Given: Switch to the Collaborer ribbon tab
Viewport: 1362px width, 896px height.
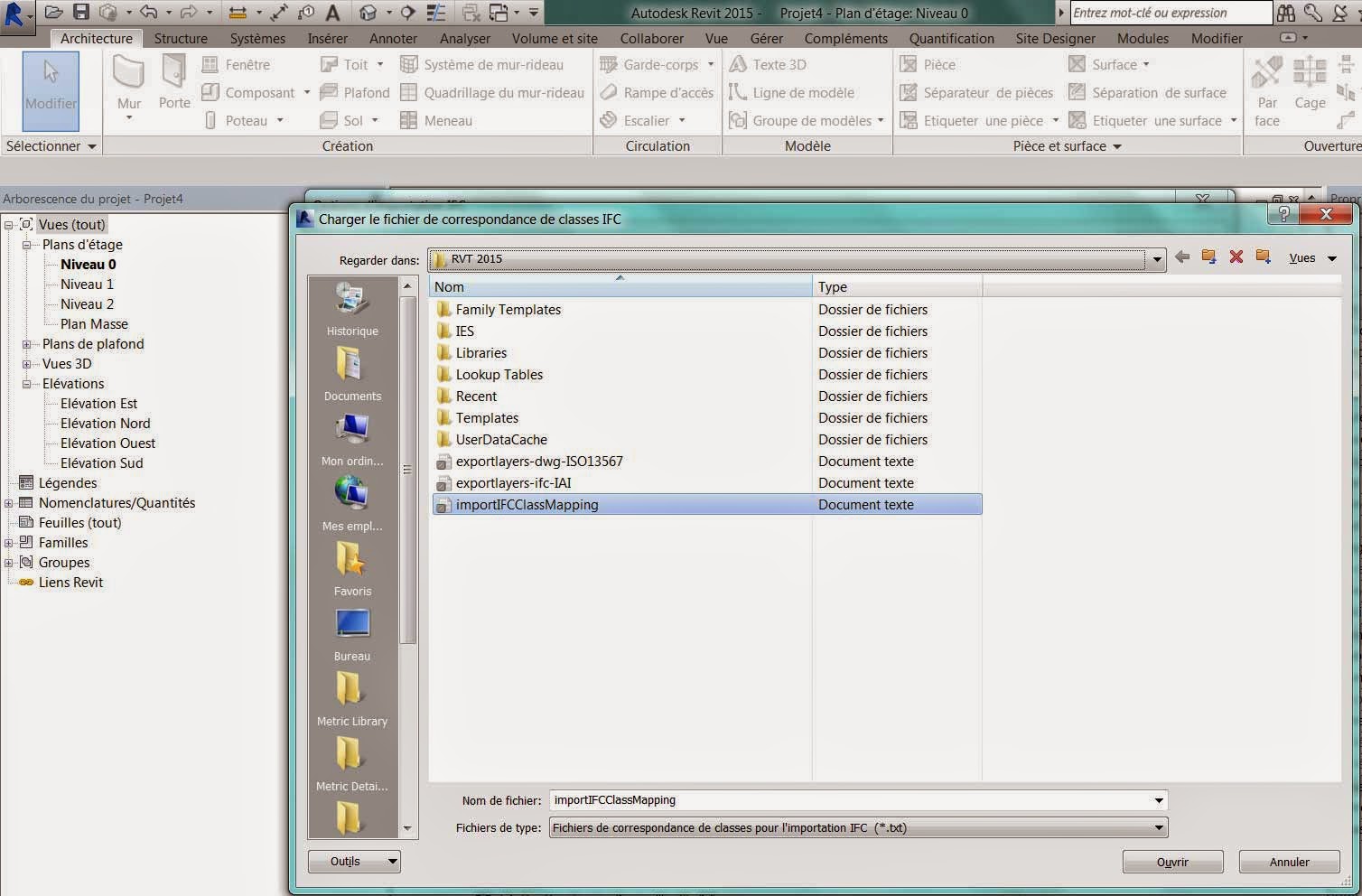Looking at the screenshot, I should coord(652,38).
